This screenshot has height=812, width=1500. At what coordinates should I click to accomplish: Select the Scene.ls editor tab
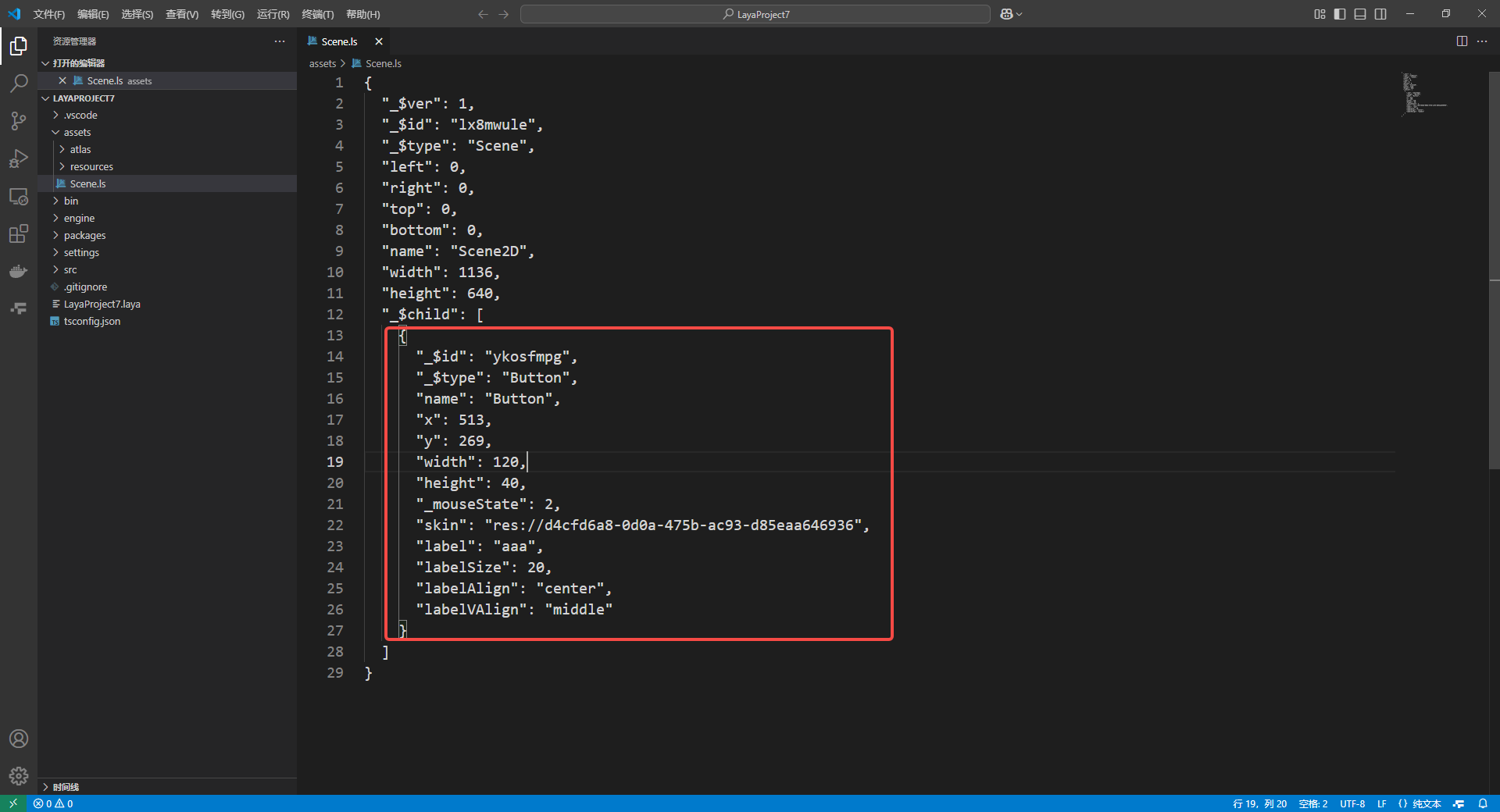click(x=339, y=41)
